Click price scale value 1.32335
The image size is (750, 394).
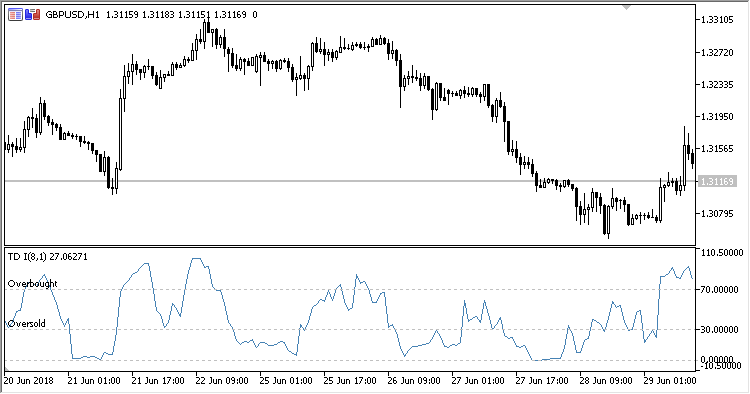tap(717, 85)
